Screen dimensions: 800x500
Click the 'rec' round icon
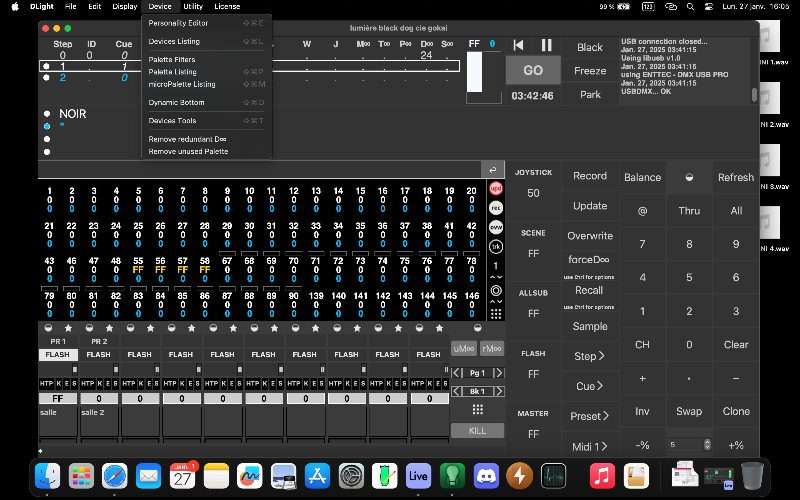(x=495, y=207)
